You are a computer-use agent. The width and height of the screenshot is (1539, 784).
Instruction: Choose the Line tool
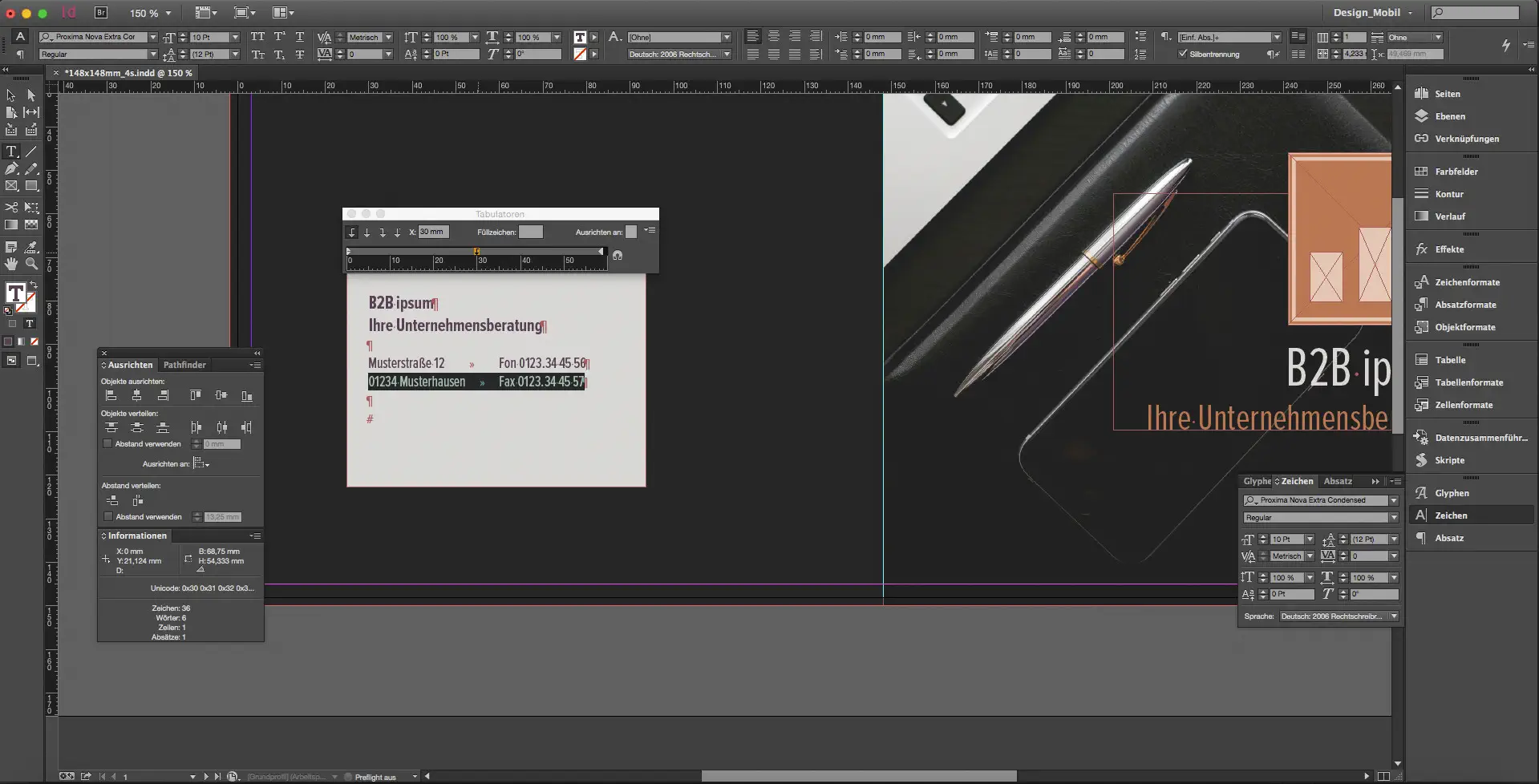click(x=31, y=152)
